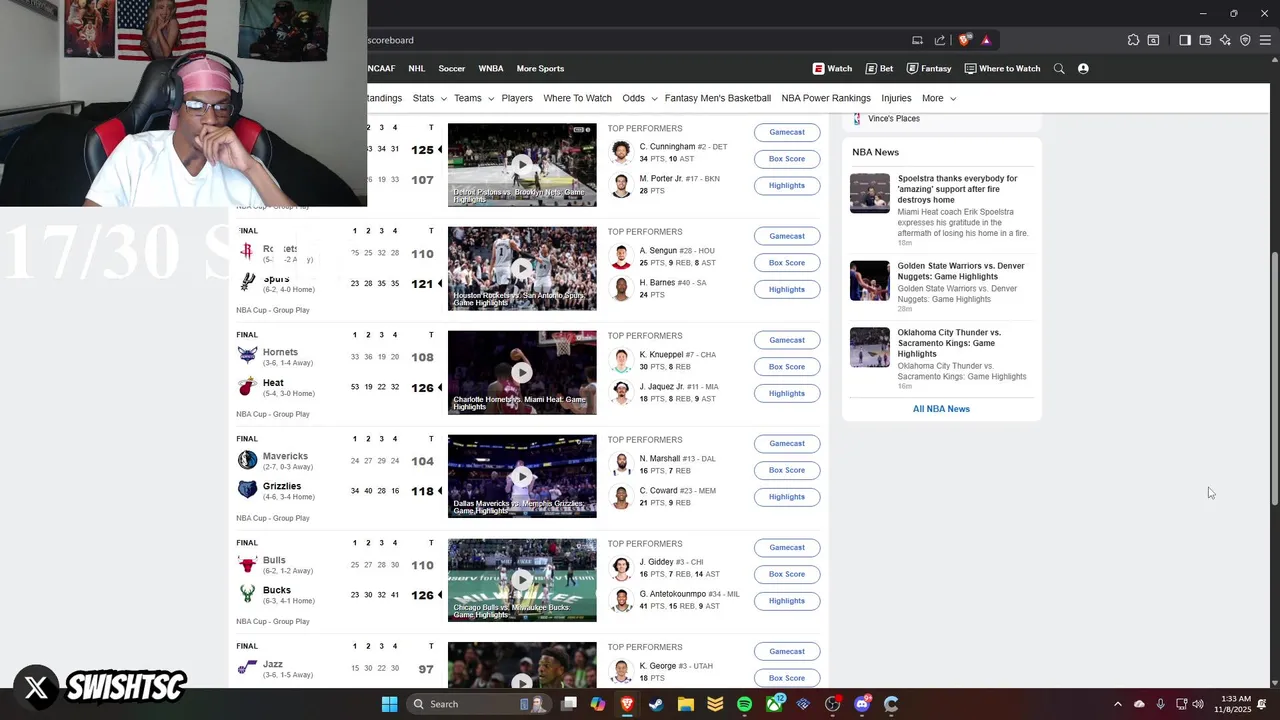Click the Grizzlies team logo
This screenshot has height=720, width=1280.
(247, 489)
